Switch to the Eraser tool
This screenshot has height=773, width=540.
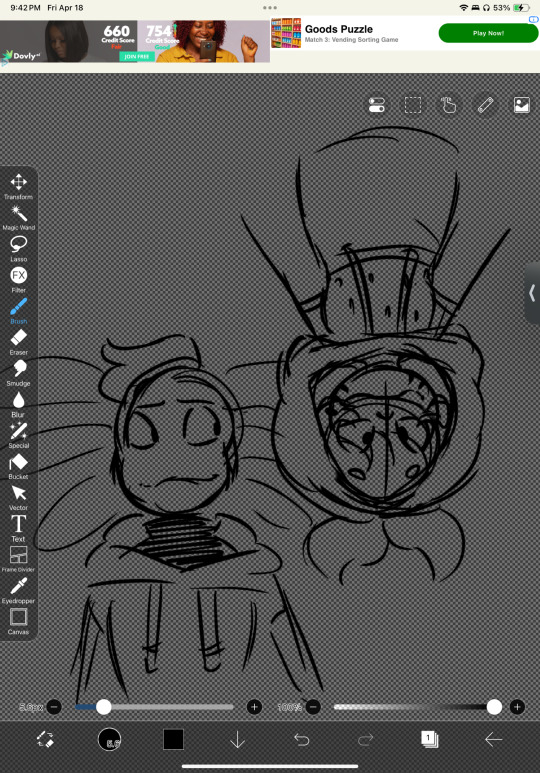[18, 342]
